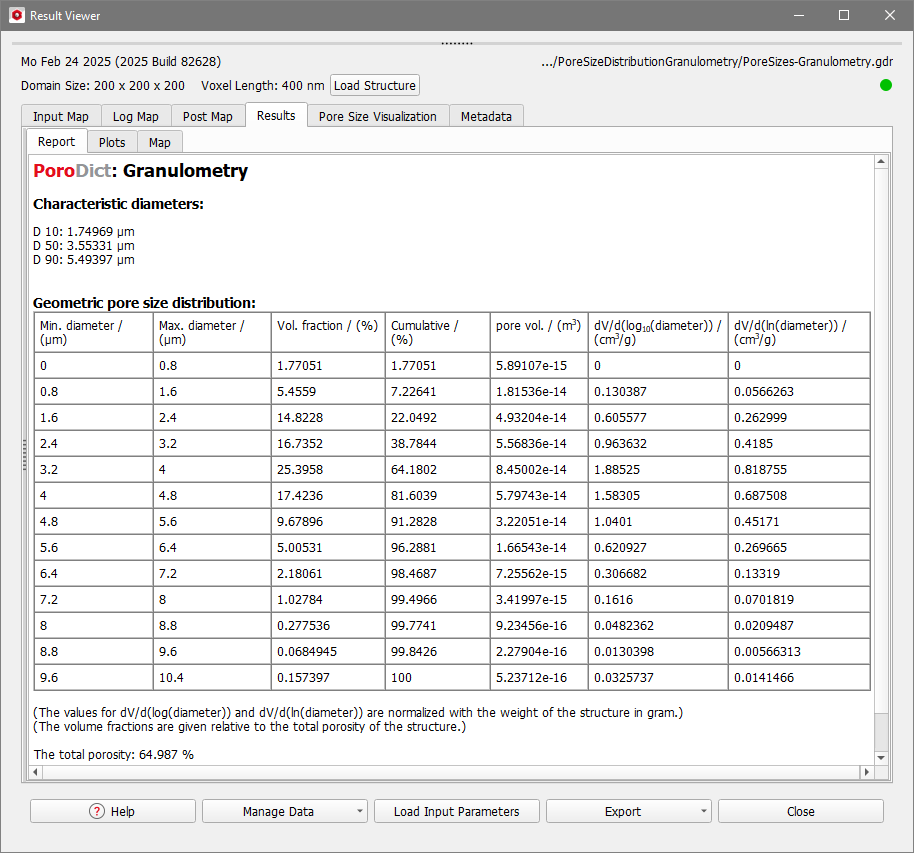Screen dimensions: 914x853
Task: Click the Load Structure button
Action: point(374,85)
